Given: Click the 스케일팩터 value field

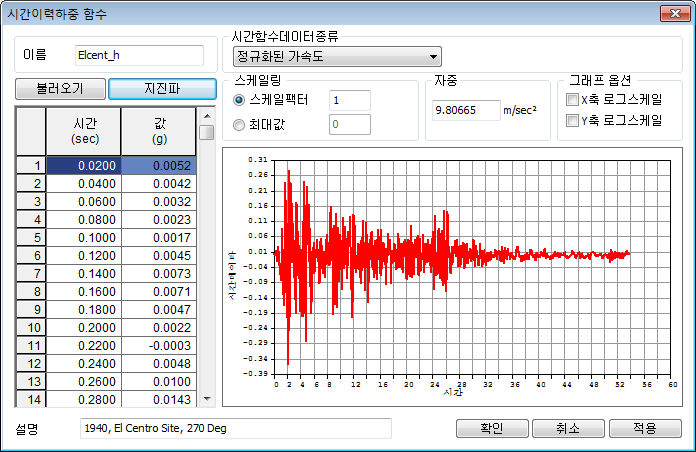Looking at the screenshot, I should coord(350,100).
